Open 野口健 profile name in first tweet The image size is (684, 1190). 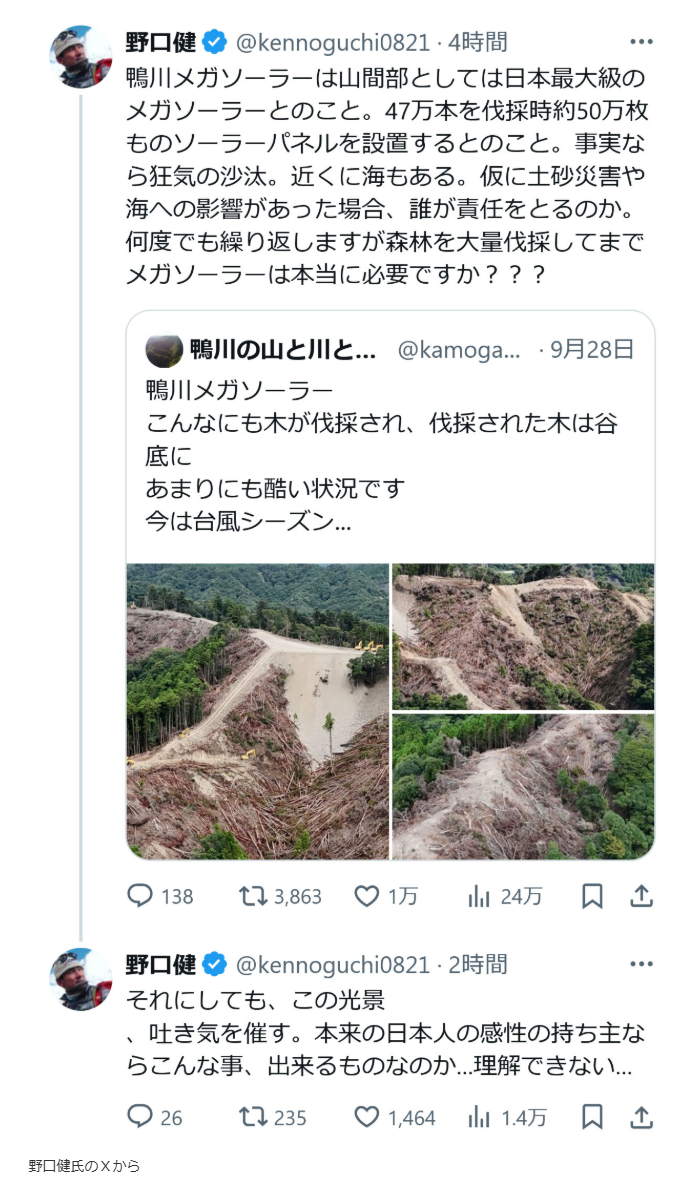point(161,42)
